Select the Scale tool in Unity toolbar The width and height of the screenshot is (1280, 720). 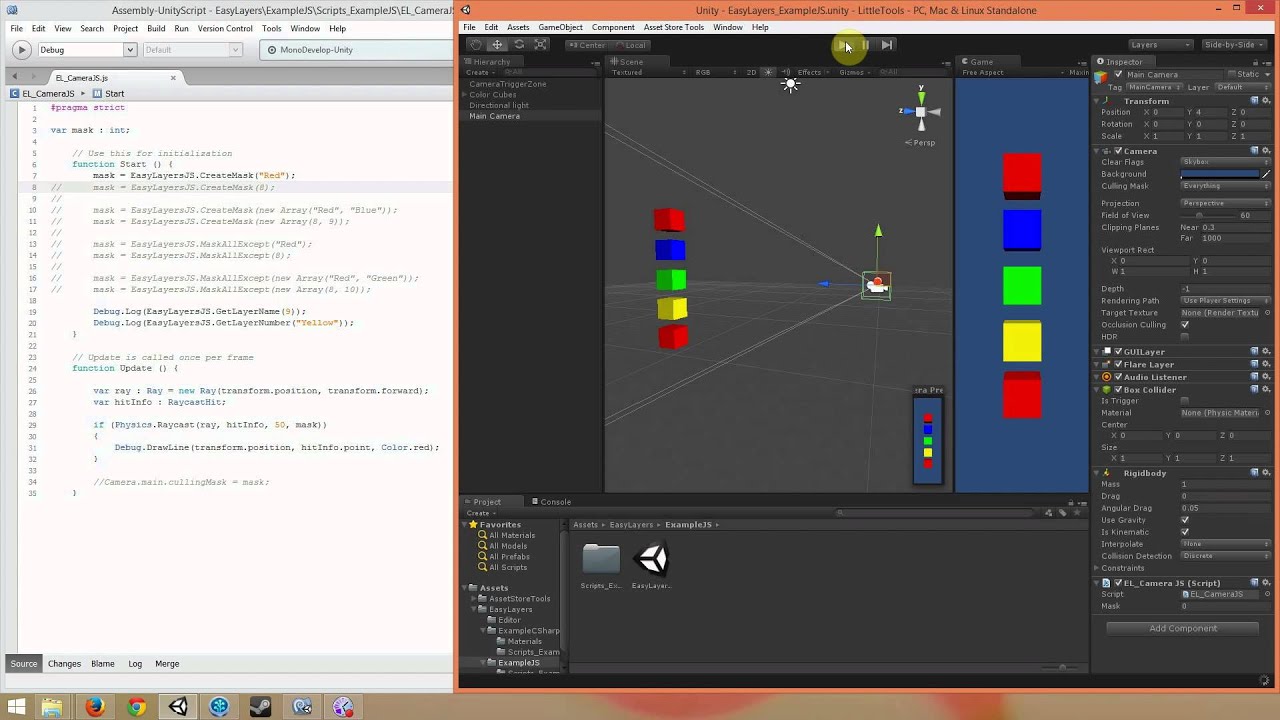(x=541, y=44)
